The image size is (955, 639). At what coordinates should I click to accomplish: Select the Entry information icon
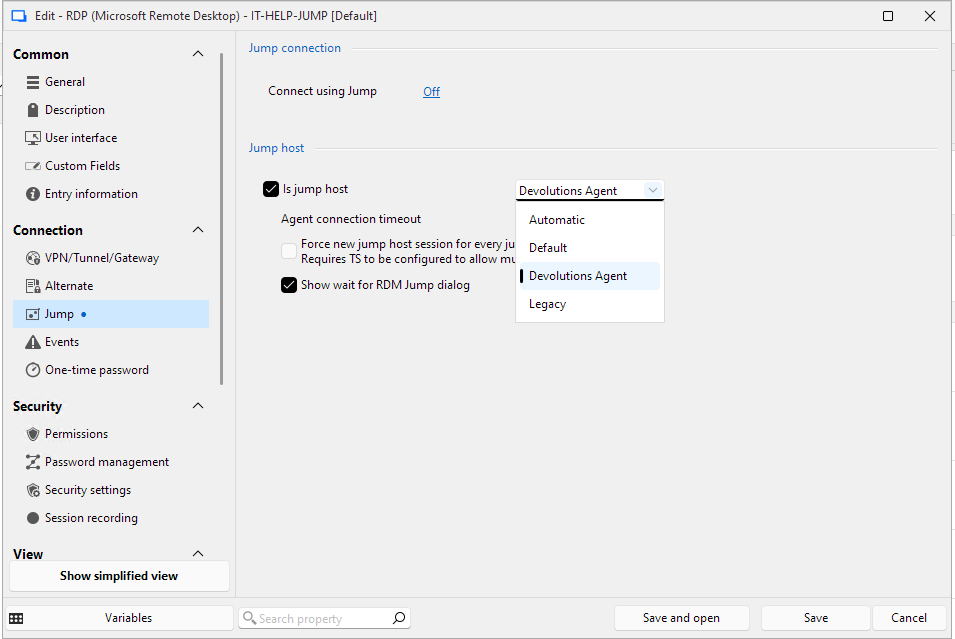[31, 193]
